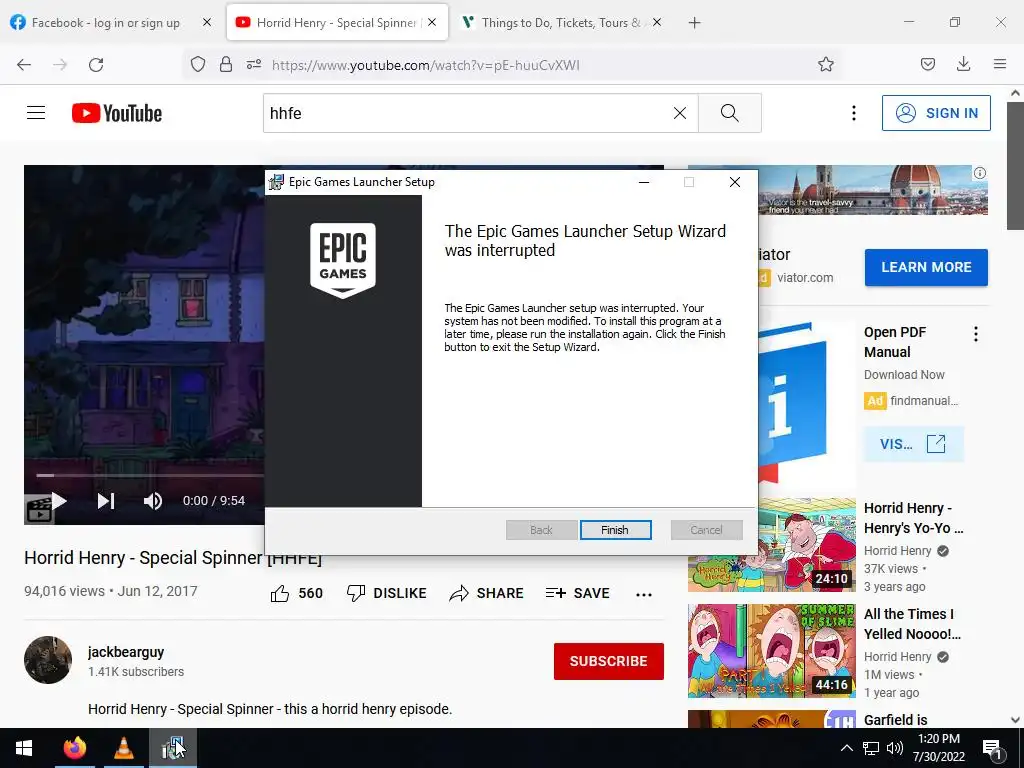
Task: Open the Garfield video title link
Action: pyautogui.click(x=895, y=720)
